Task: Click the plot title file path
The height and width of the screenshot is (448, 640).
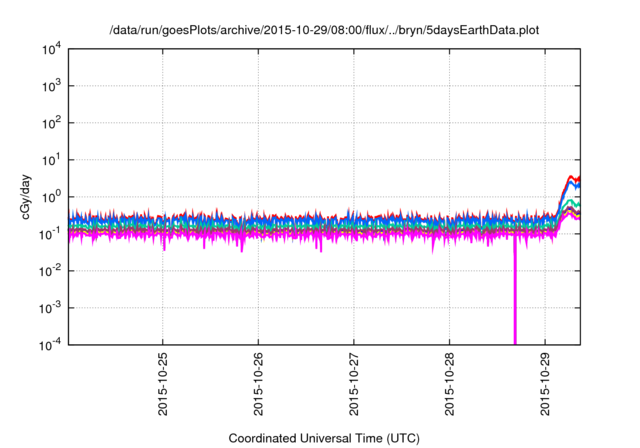Action: coord(324,30)
